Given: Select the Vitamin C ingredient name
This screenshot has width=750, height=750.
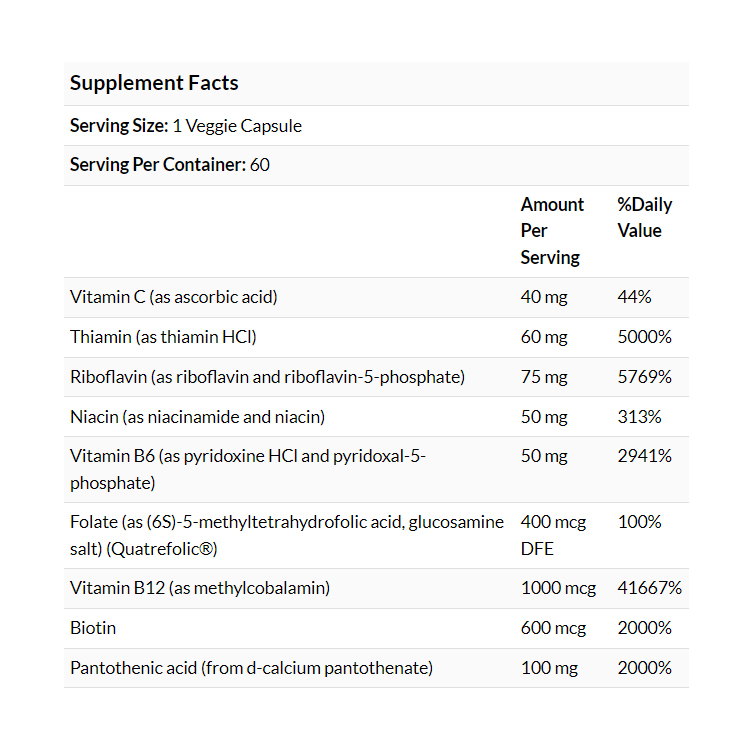Looking at the screenshot, I should 174,297.
